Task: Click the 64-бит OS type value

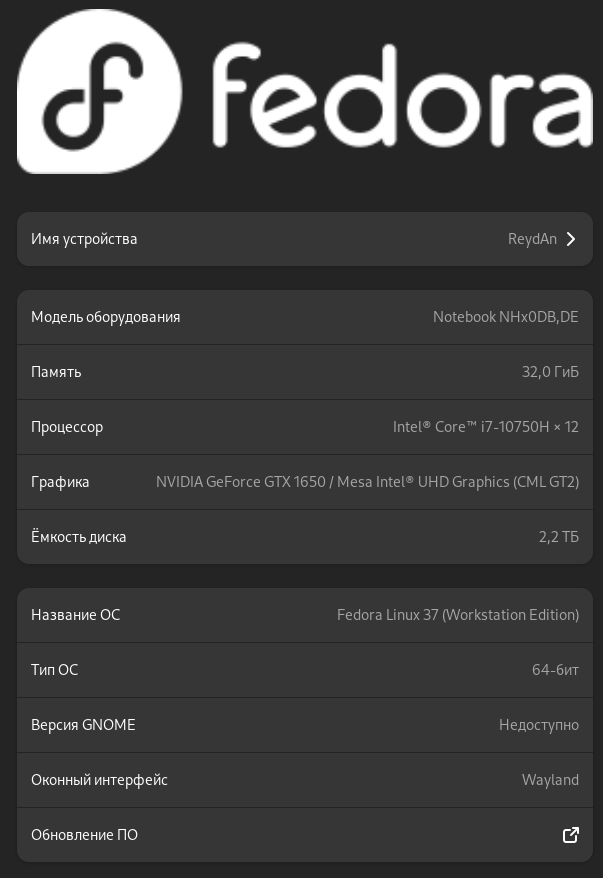Action: click(x=555, y=670)
